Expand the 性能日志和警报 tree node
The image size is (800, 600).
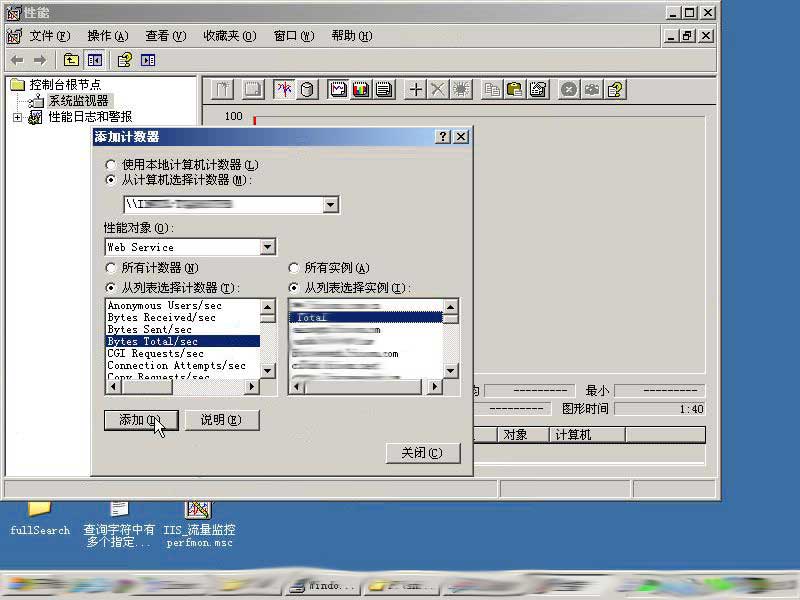click(17, 117)
